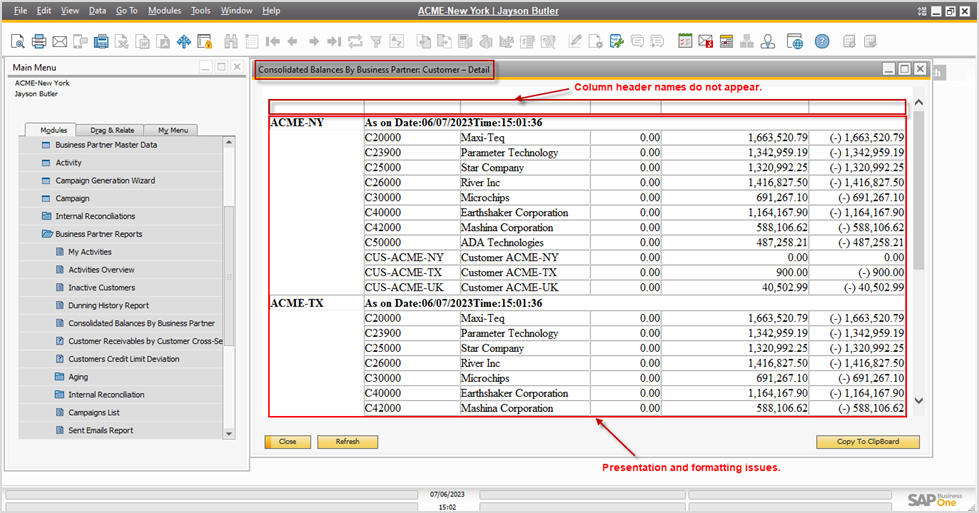Collapse the Business Partner Reports folder
Viewport: 979px width, 513px height.
[46, 234]
